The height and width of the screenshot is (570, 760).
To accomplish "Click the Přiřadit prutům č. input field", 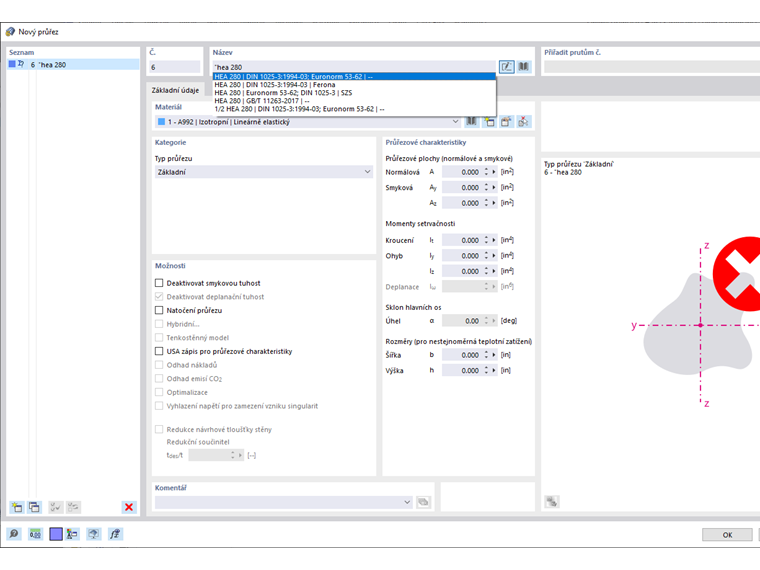I will click(x=652, y=67).
